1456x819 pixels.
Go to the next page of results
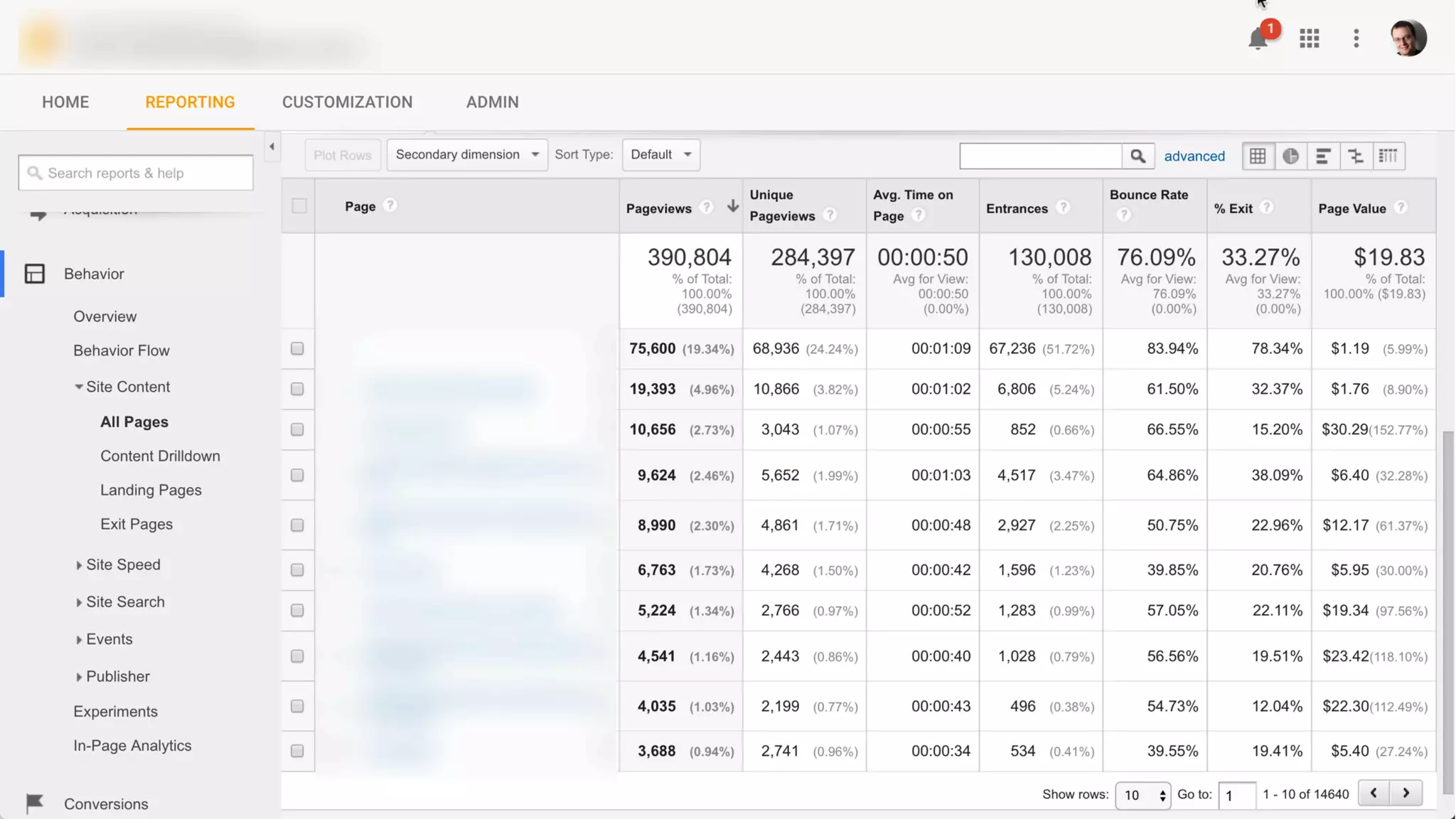tap(1406, 793)
